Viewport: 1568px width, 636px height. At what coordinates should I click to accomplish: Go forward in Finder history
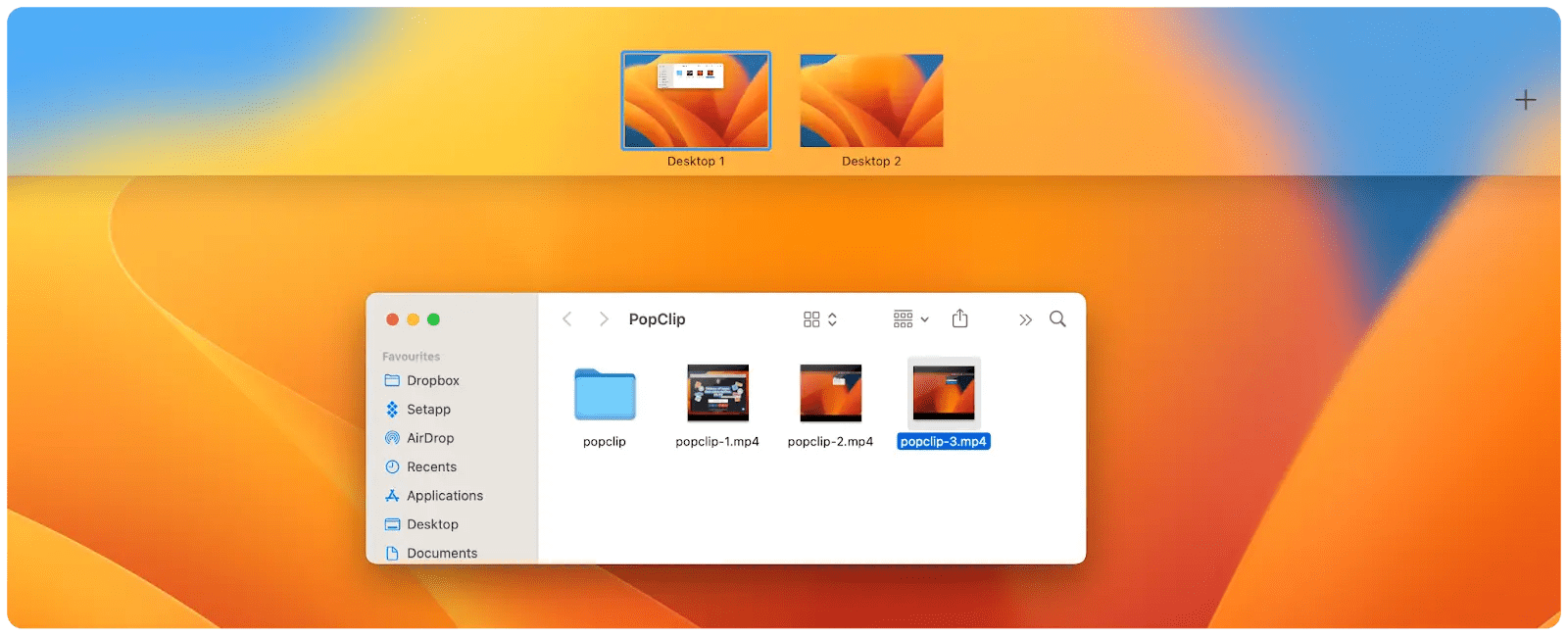click(604, 319)
